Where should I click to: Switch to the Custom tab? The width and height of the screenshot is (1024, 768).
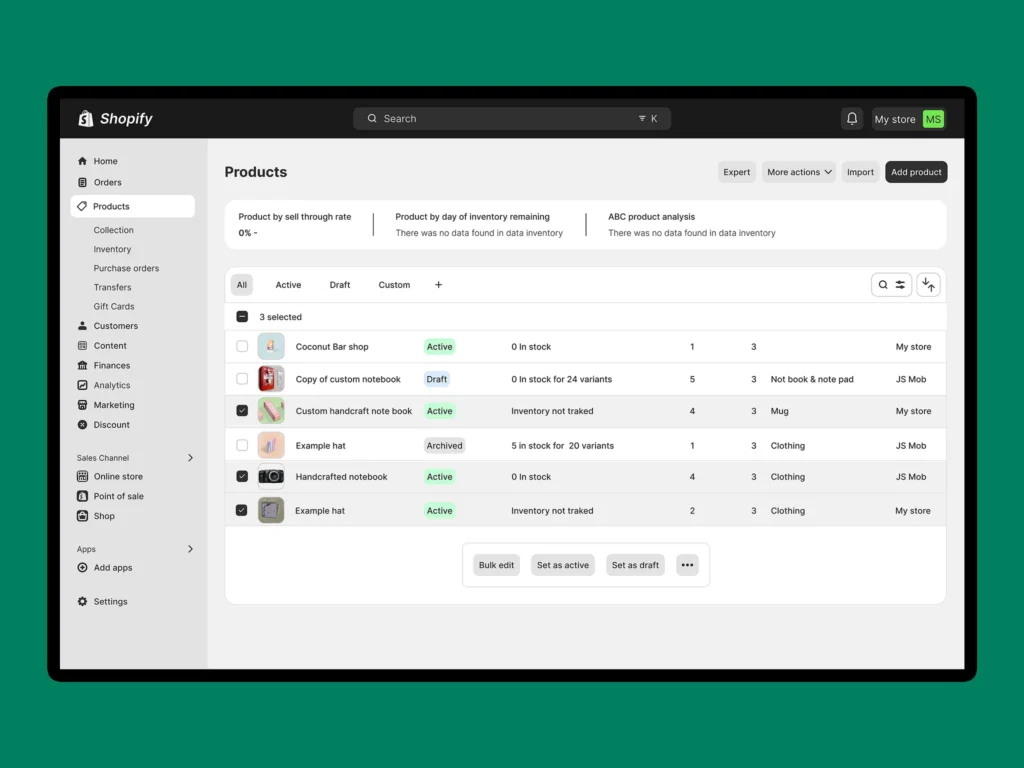tap(394, 285)
